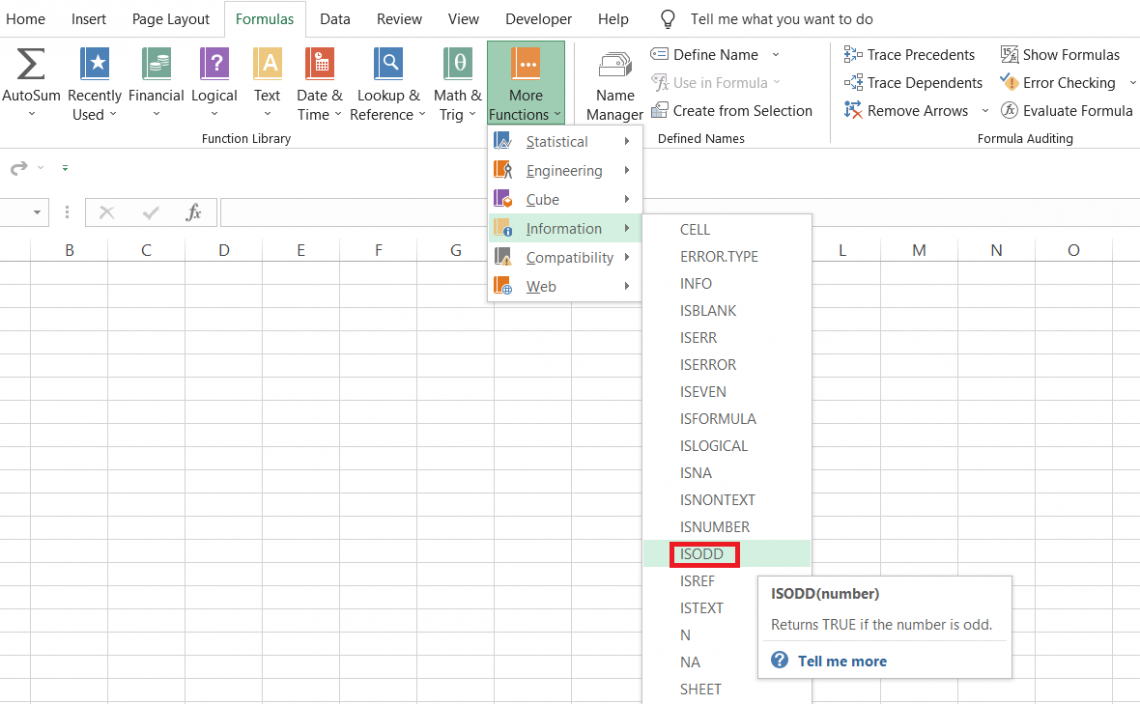Open the Developer tab

(538, 18)
